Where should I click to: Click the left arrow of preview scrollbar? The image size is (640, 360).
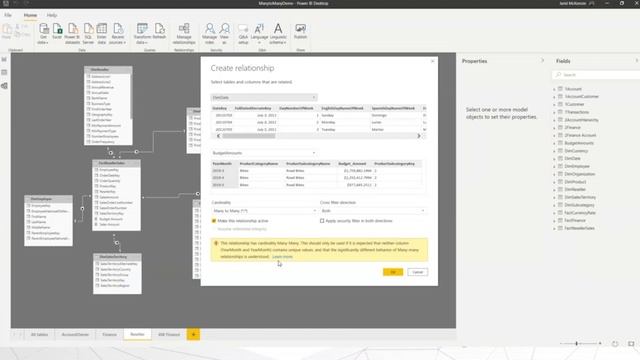coord(218,136)
